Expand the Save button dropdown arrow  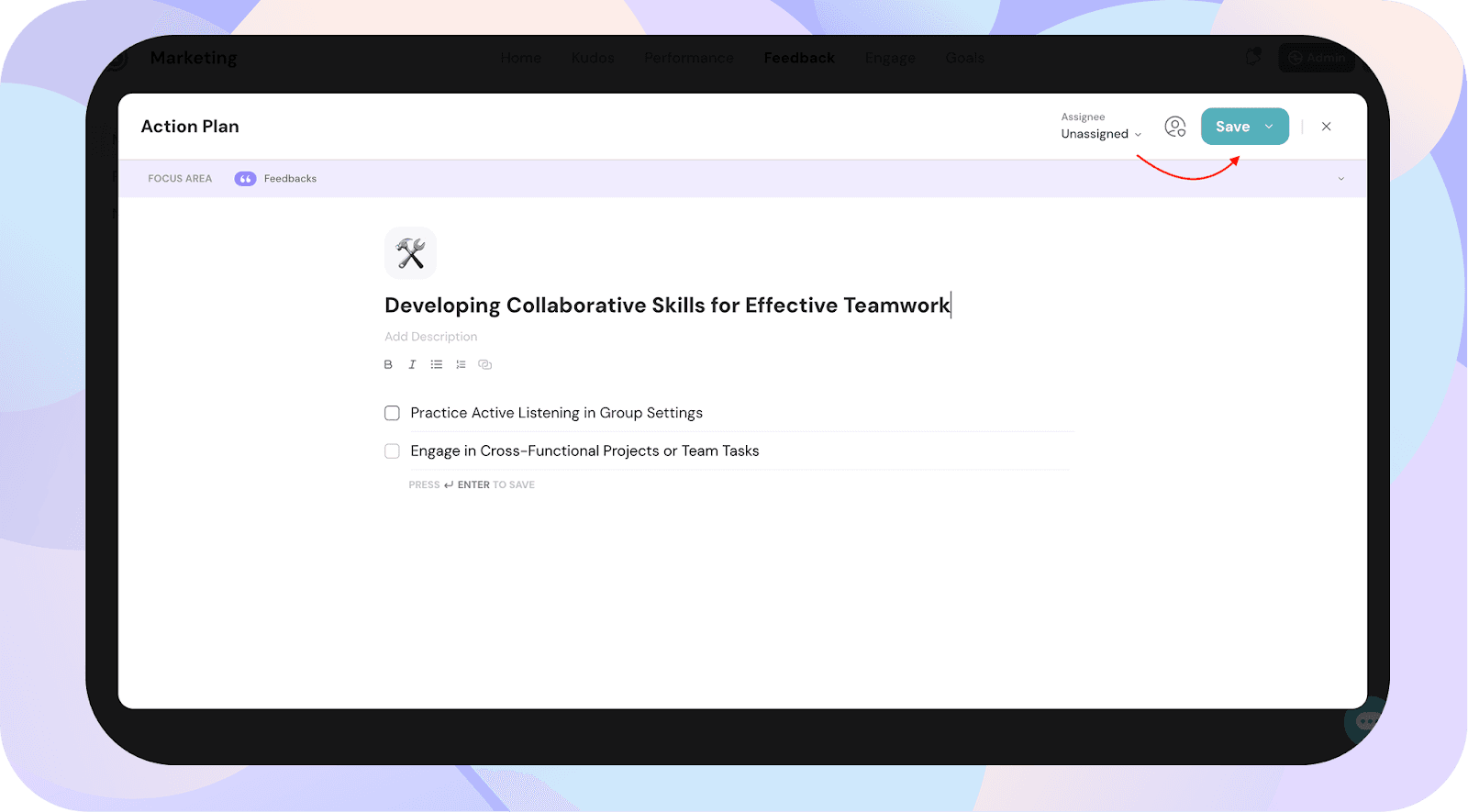point(1269,127)
